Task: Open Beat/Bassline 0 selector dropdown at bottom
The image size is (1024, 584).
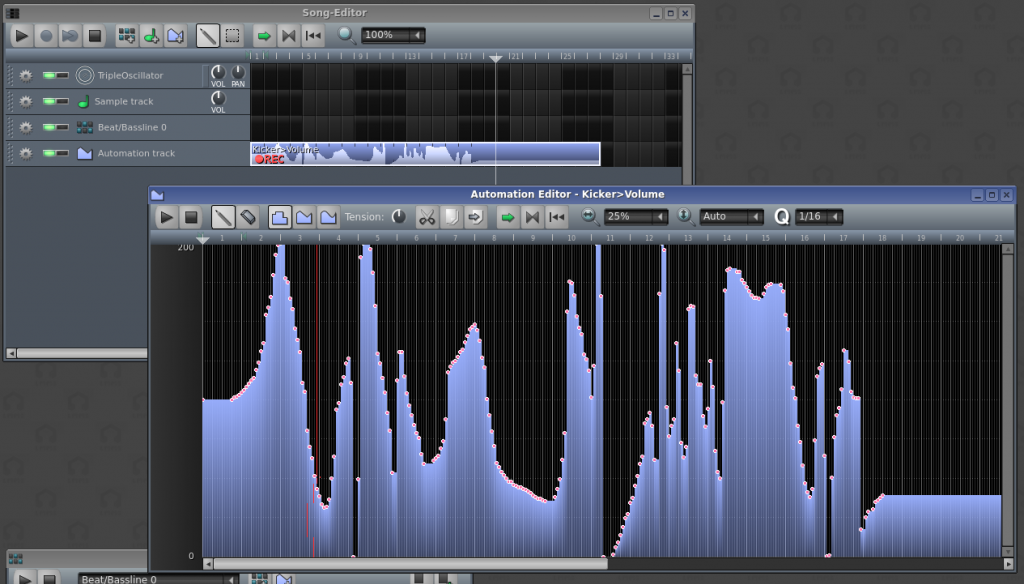Action: coord(157,579)
